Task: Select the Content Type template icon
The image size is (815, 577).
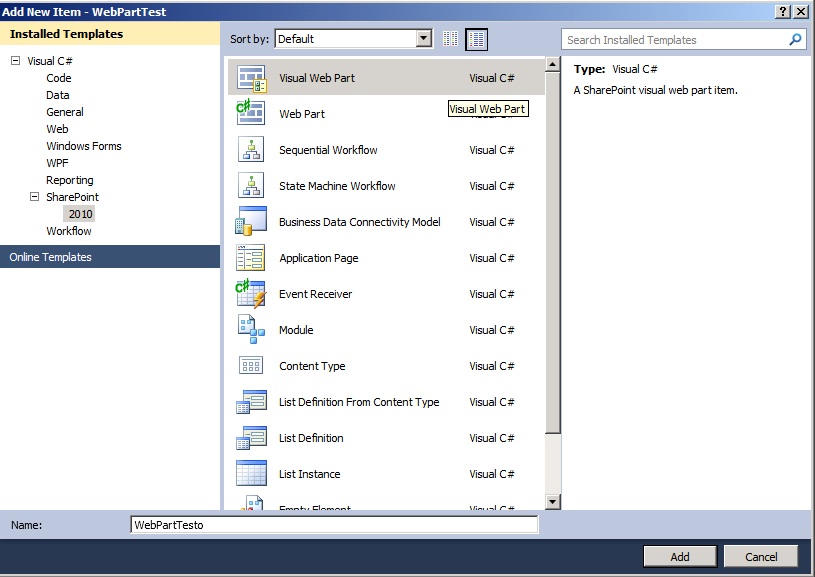Action: click(251, 366)
